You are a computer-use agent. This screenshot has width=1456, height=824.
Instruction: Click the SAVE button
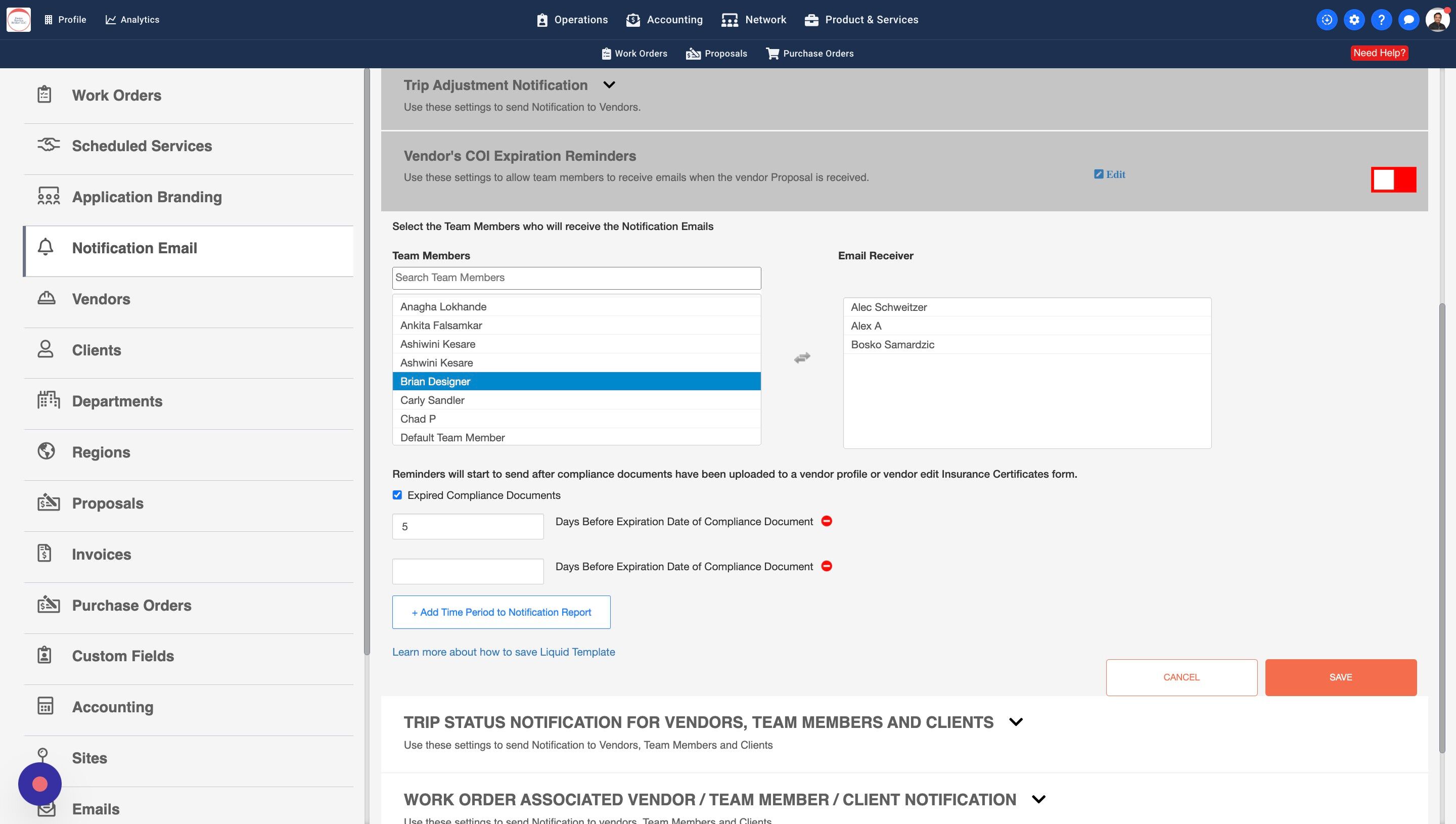[x=1340, y=677]
